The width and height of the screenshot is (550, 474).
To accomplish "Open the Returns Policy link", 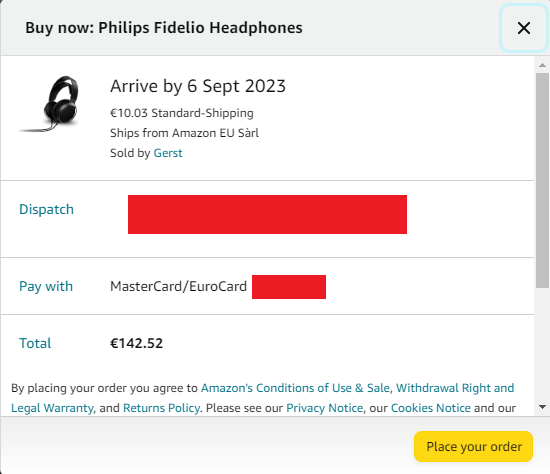I will tap(162, 408).
